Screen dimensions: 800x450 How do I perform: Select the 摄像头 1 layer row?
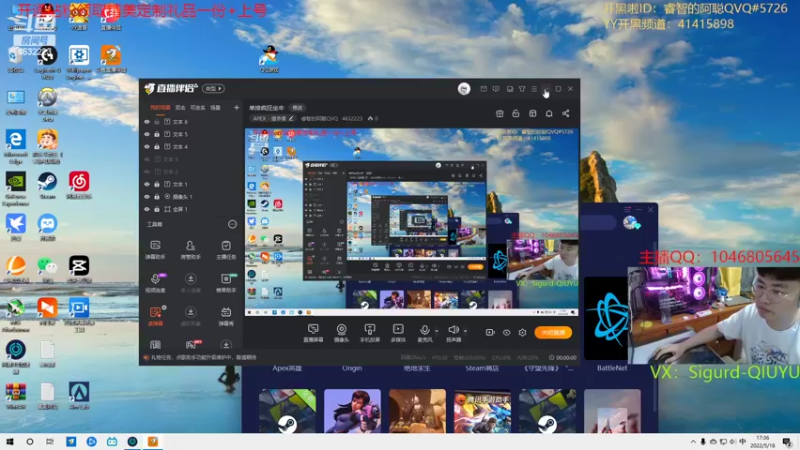pyautogui.click(x=190, y=196)
